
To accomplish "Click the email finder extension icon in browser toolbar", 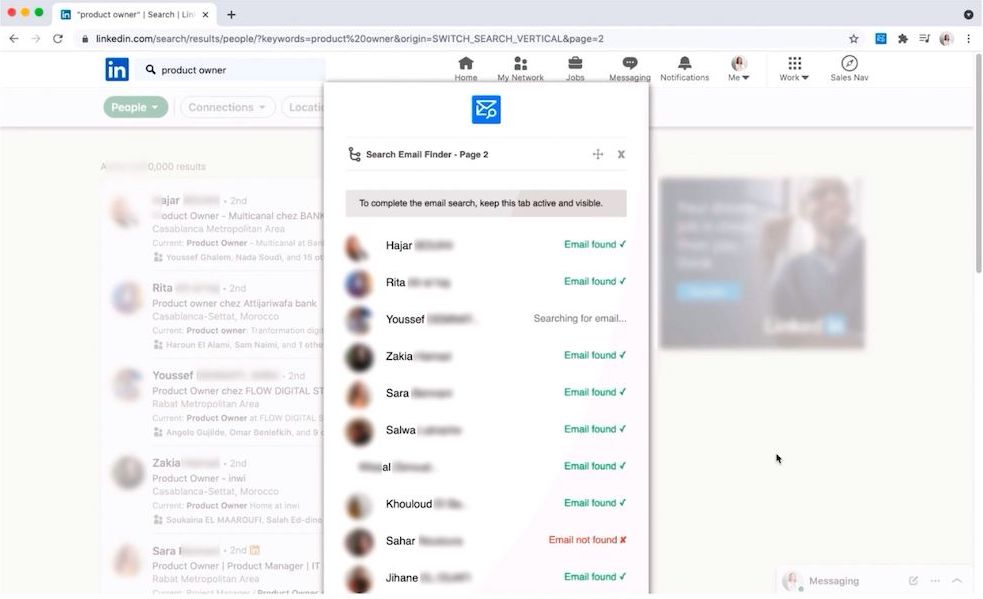I will 881,39.
